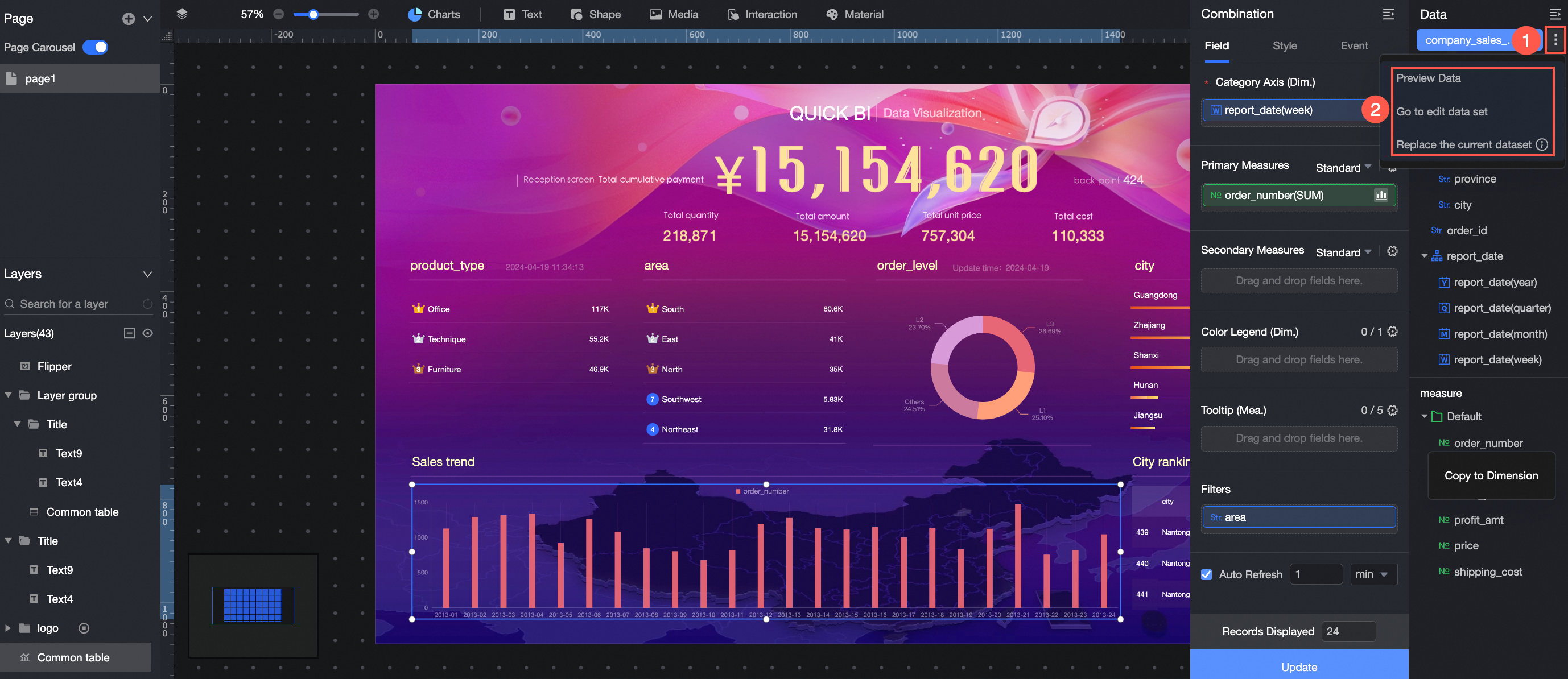Screen dimensions: 1568x679
Task: Click the Update button
Action: (x=1298, y=667)
